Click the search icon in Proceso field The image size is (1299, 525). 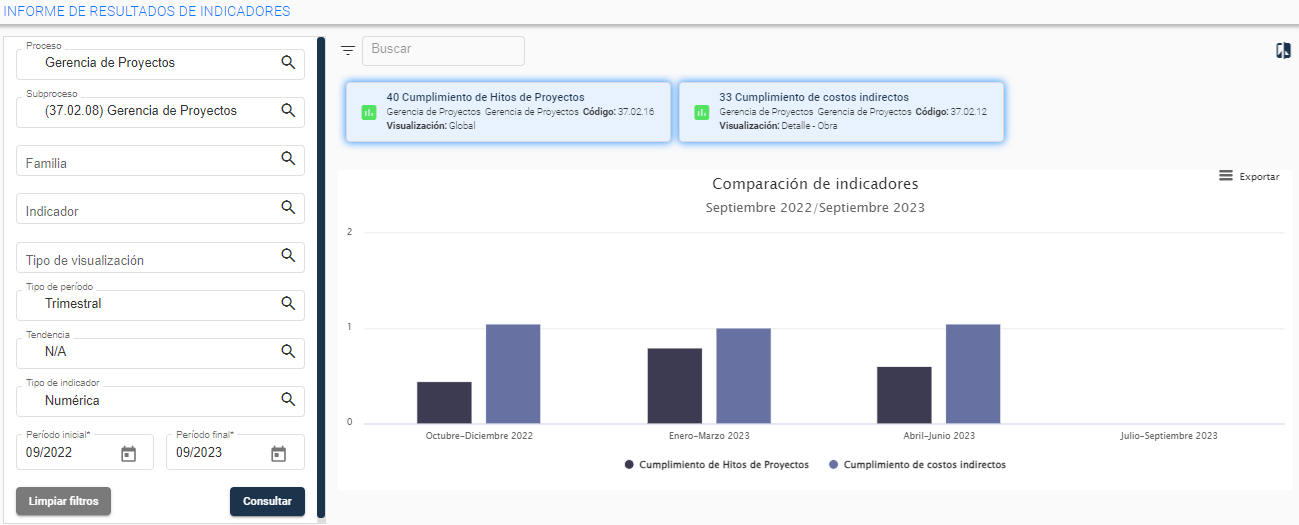(288, 62)
